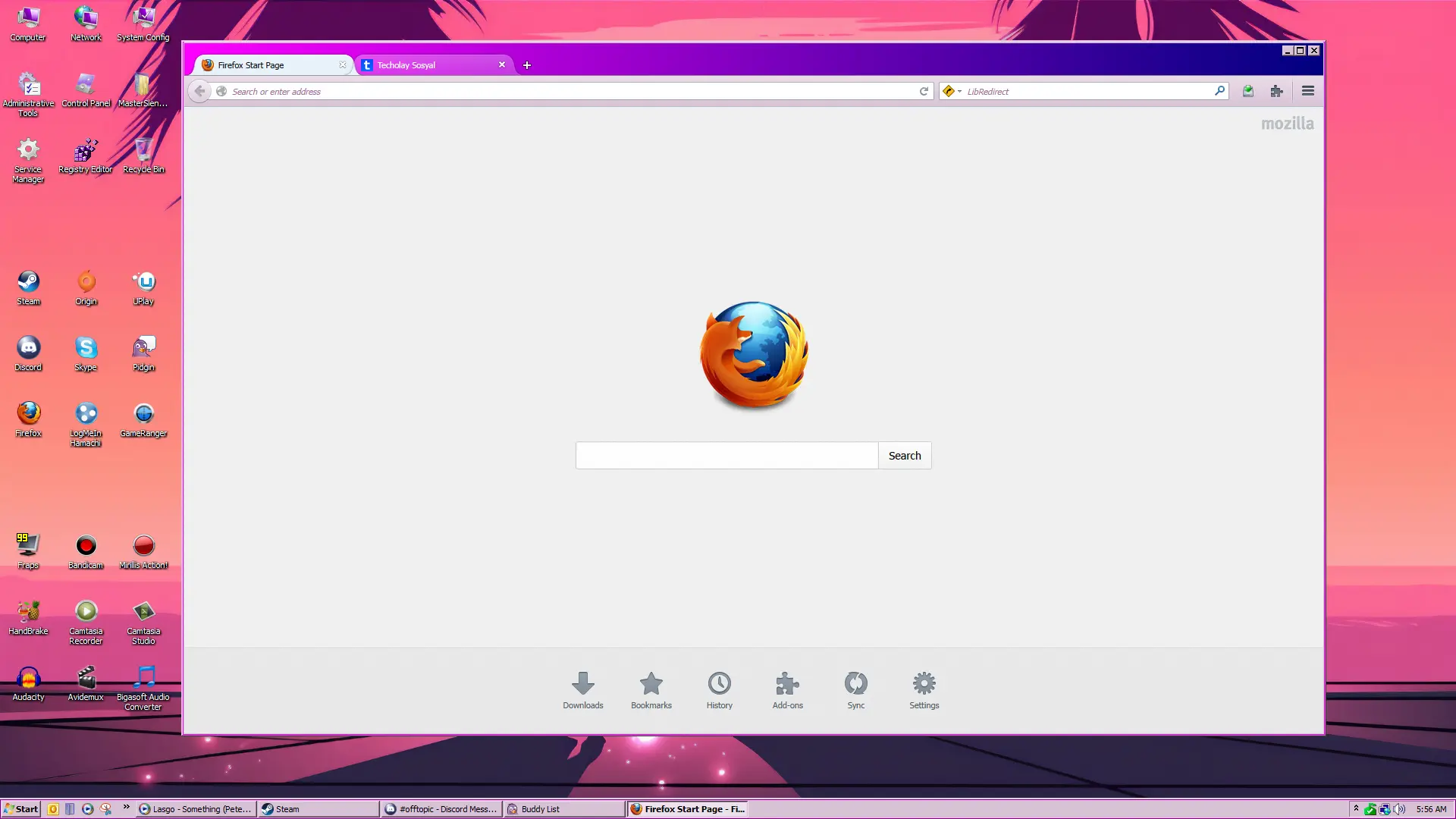Open Add-ons puzzle icon on start page
This screenshot has height=819, width=1456.
(787, 690)
